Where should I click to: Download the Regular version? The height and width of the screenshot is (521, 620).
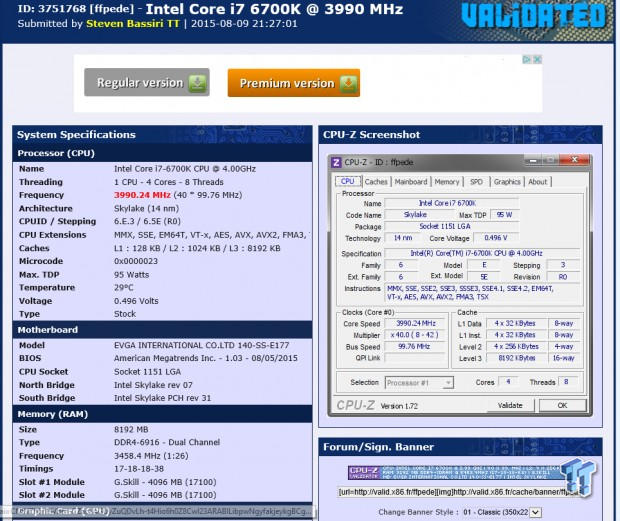[147, 82]
